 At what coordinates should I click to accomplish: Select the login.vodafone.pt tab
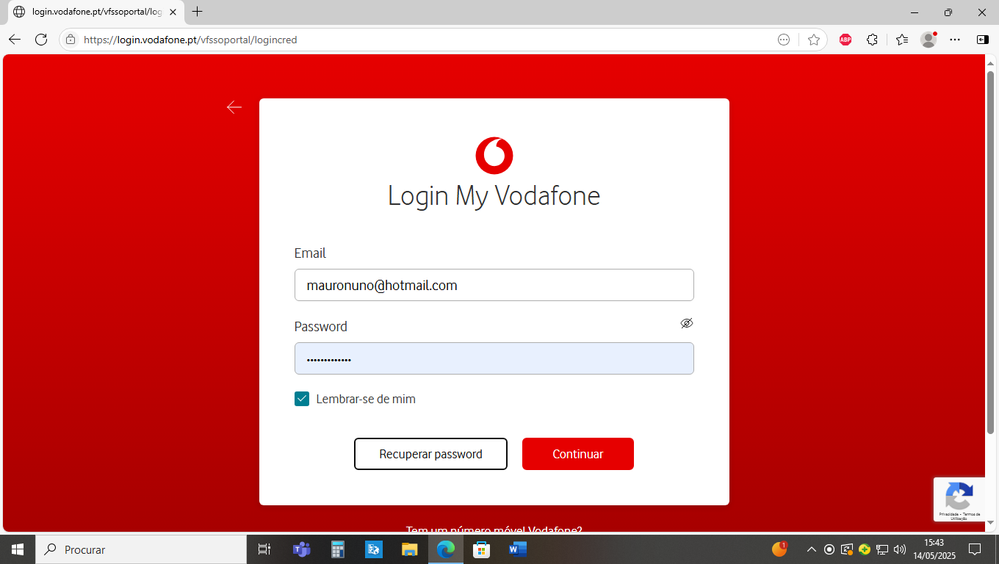[96, 12]
